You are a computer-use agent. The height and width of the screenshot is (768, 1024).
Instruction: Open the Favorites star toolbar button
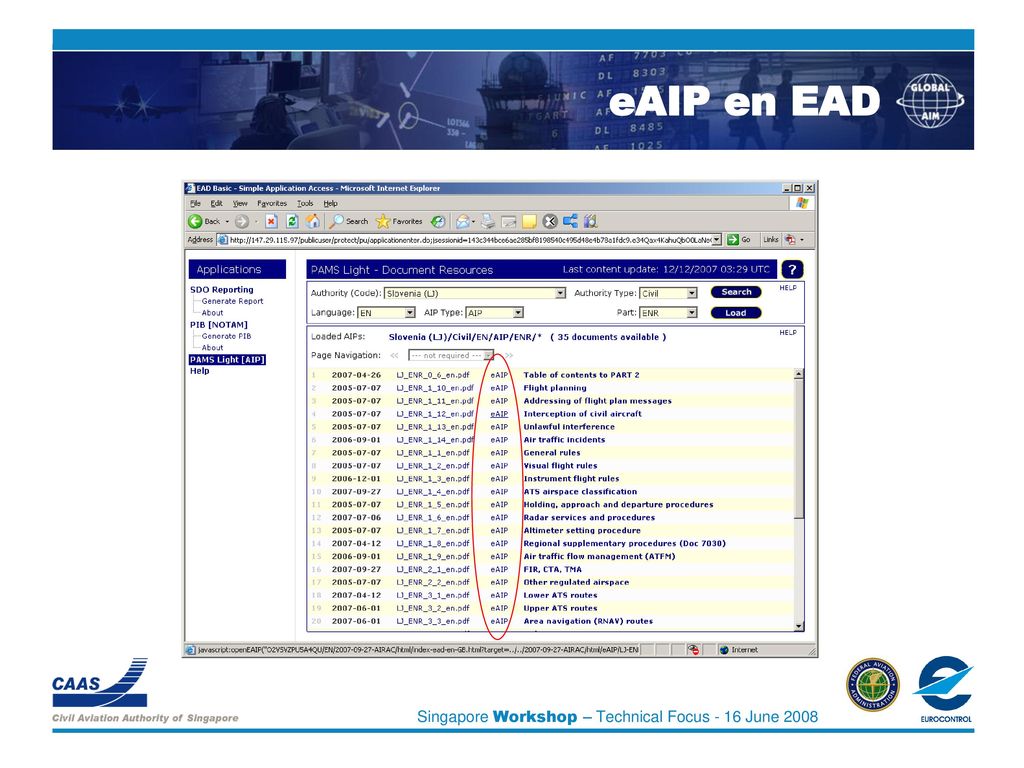click(398, 221)
